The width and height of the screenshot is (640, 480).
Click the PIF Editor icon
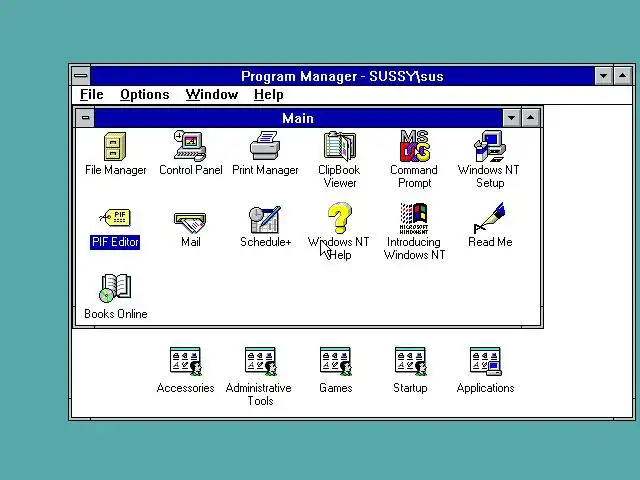coord(115,218)
